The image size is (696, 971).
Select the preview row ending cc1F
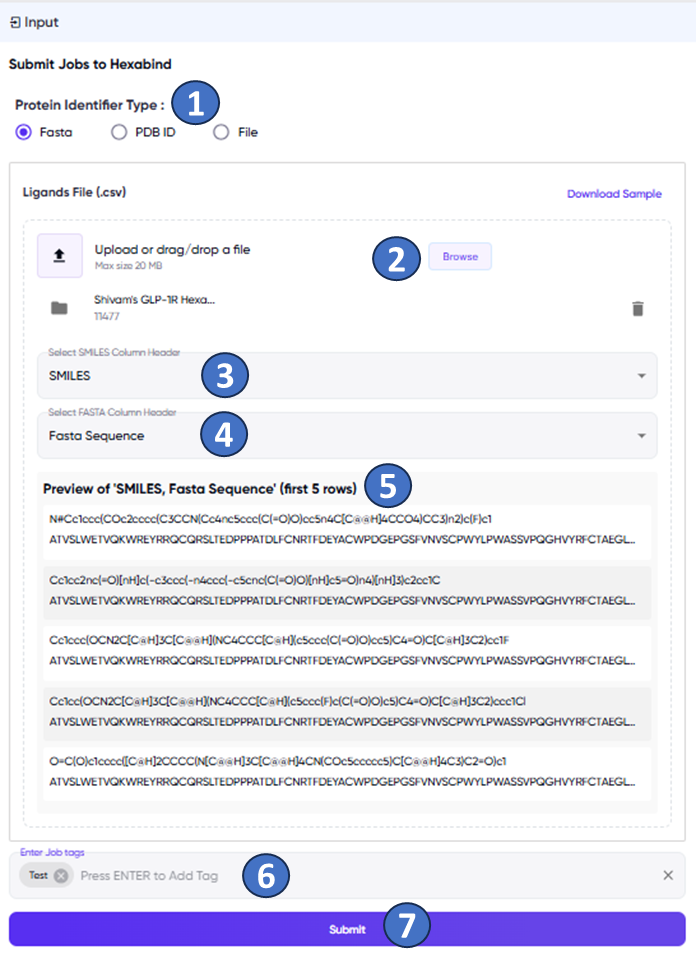coord(344,650)
